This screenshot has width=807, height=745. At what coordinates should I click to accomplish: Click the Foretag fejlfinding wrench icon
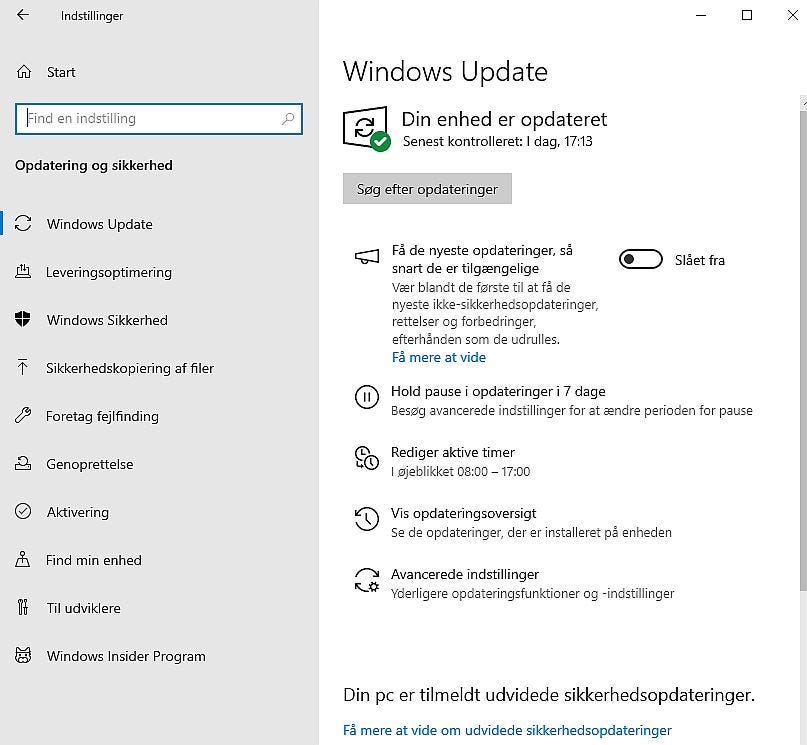23,415
